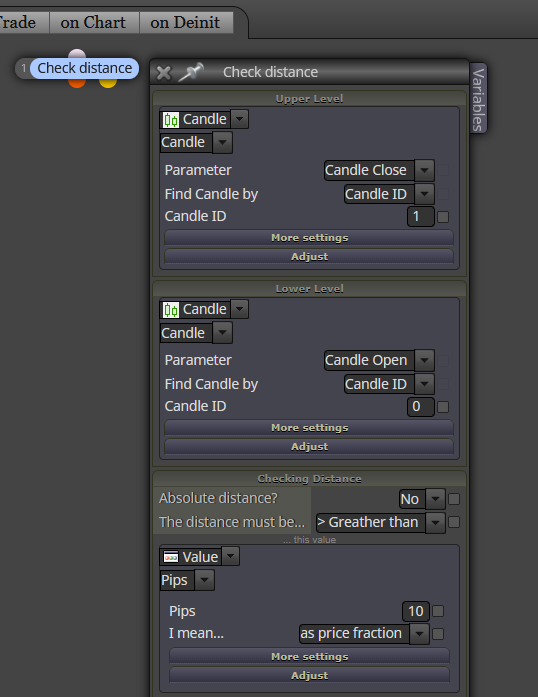
Task: Click Upper Level candle category icon
Action: 171,120
